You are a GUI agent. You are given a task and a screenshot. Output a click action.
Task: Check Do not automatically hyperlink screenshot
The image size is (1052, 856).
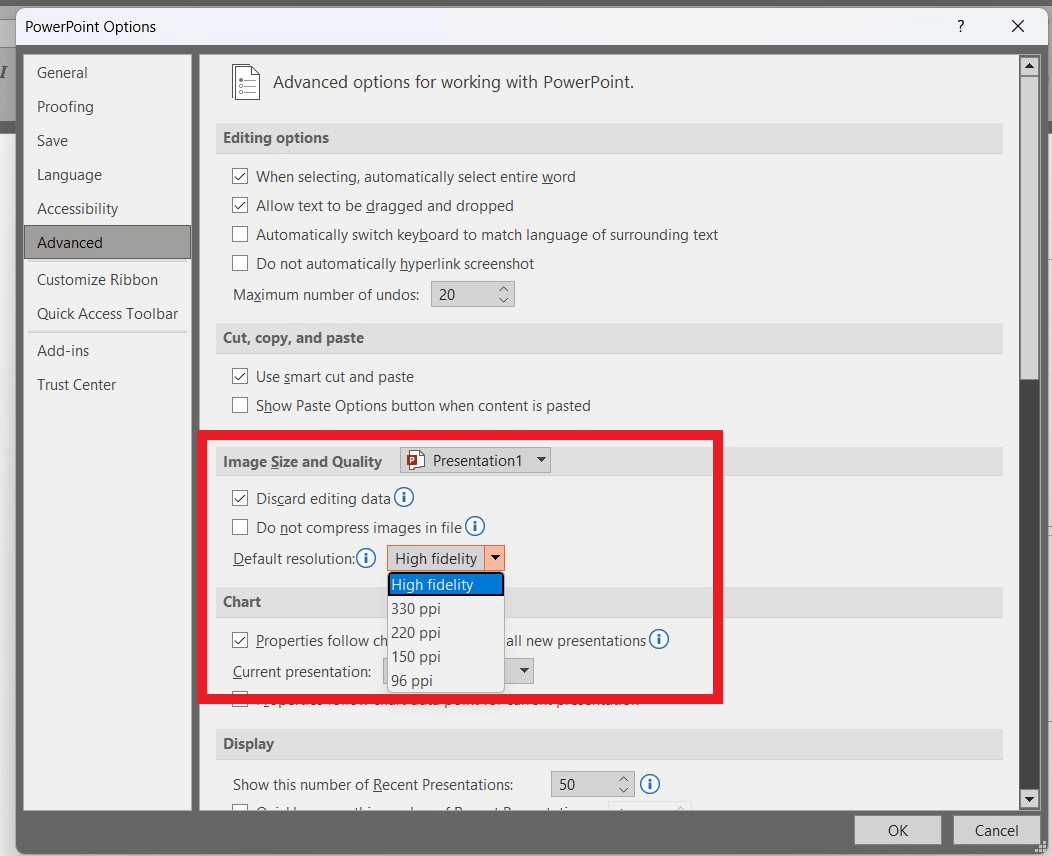[240, 263]
